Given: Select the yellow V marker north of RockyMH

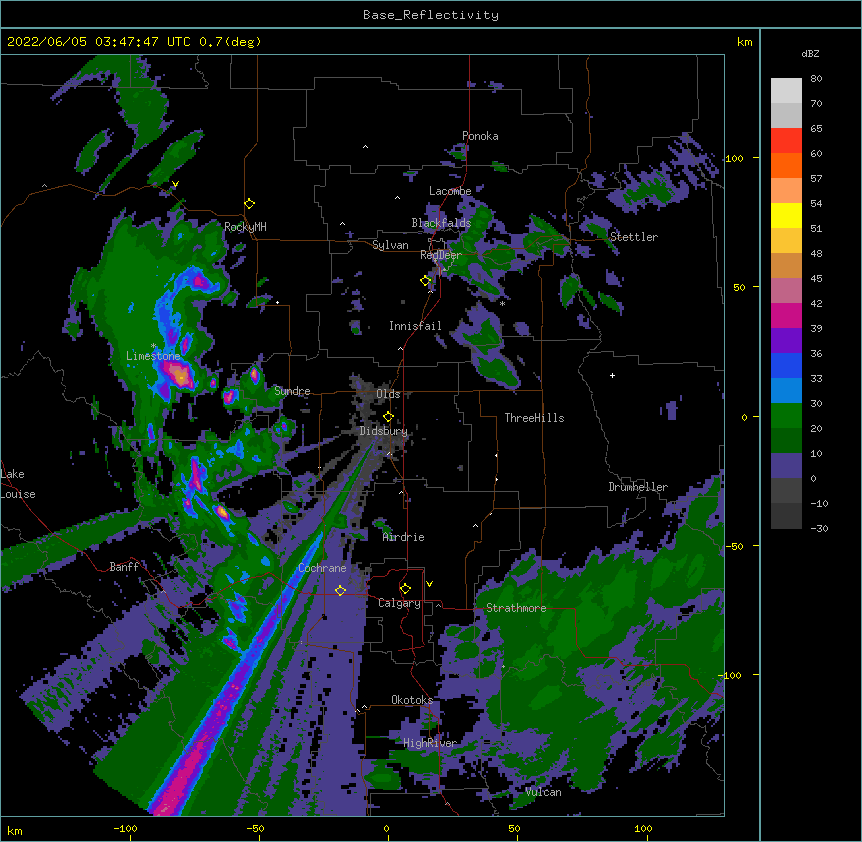Looking at the screenshot, I should [175, 184].
